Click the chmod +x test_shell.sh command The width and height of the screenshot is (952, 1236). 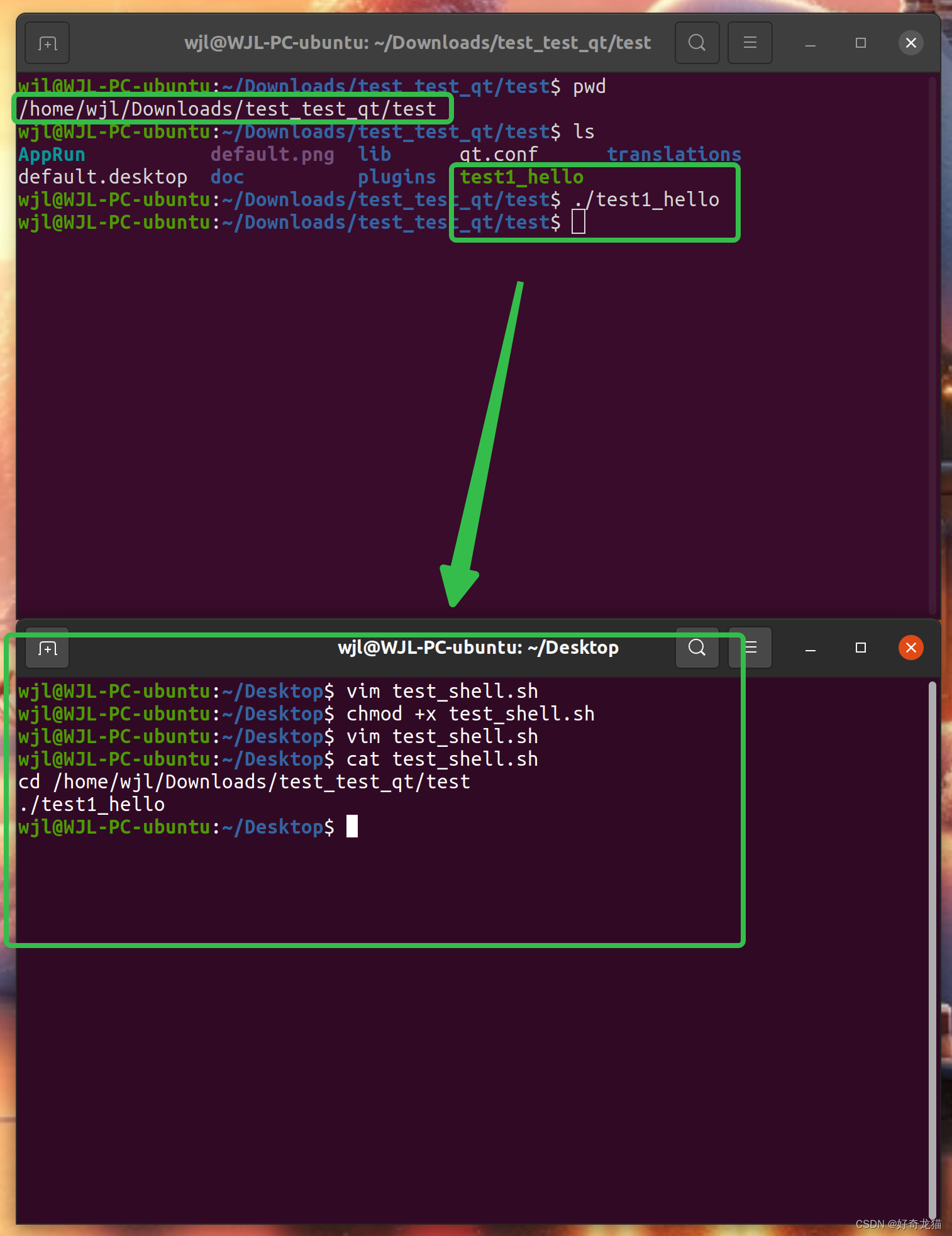(x=470, y=714)
